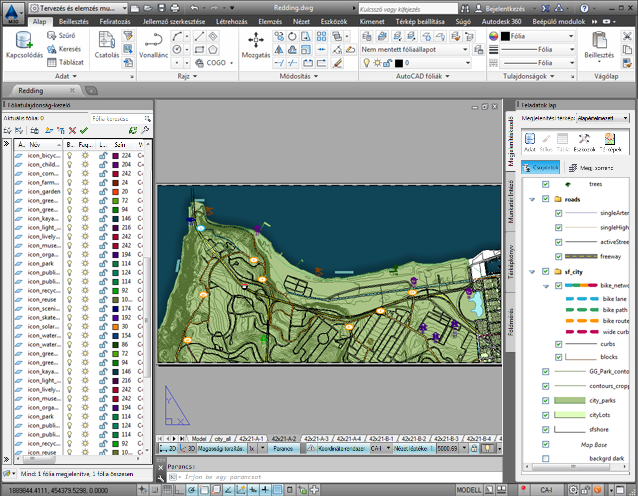
Task: Collapse the roads group in the tree
Action: (x=534, y=200)
